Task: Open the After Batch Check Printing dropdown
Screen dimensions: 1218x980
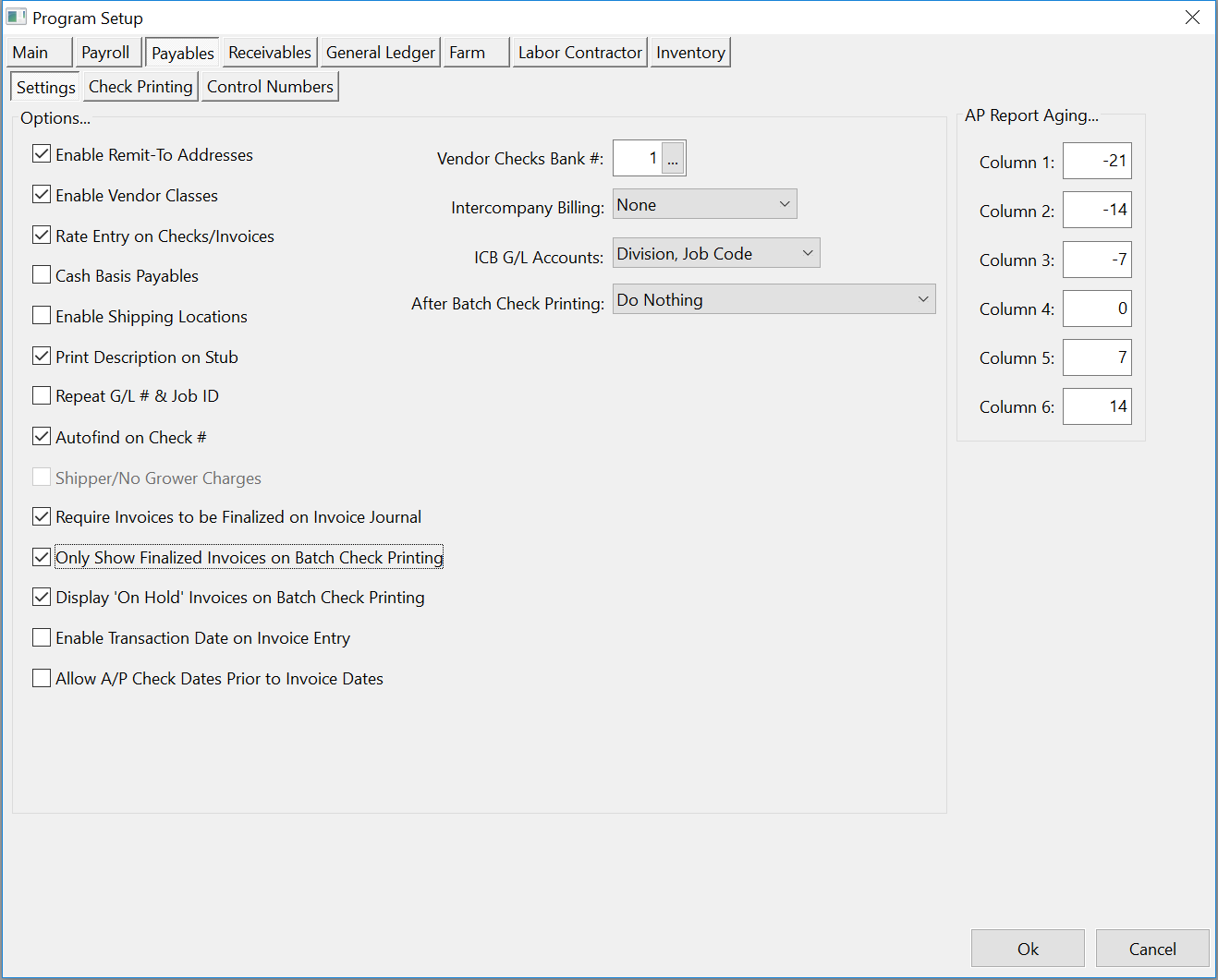Action: [x=773, y=299]
